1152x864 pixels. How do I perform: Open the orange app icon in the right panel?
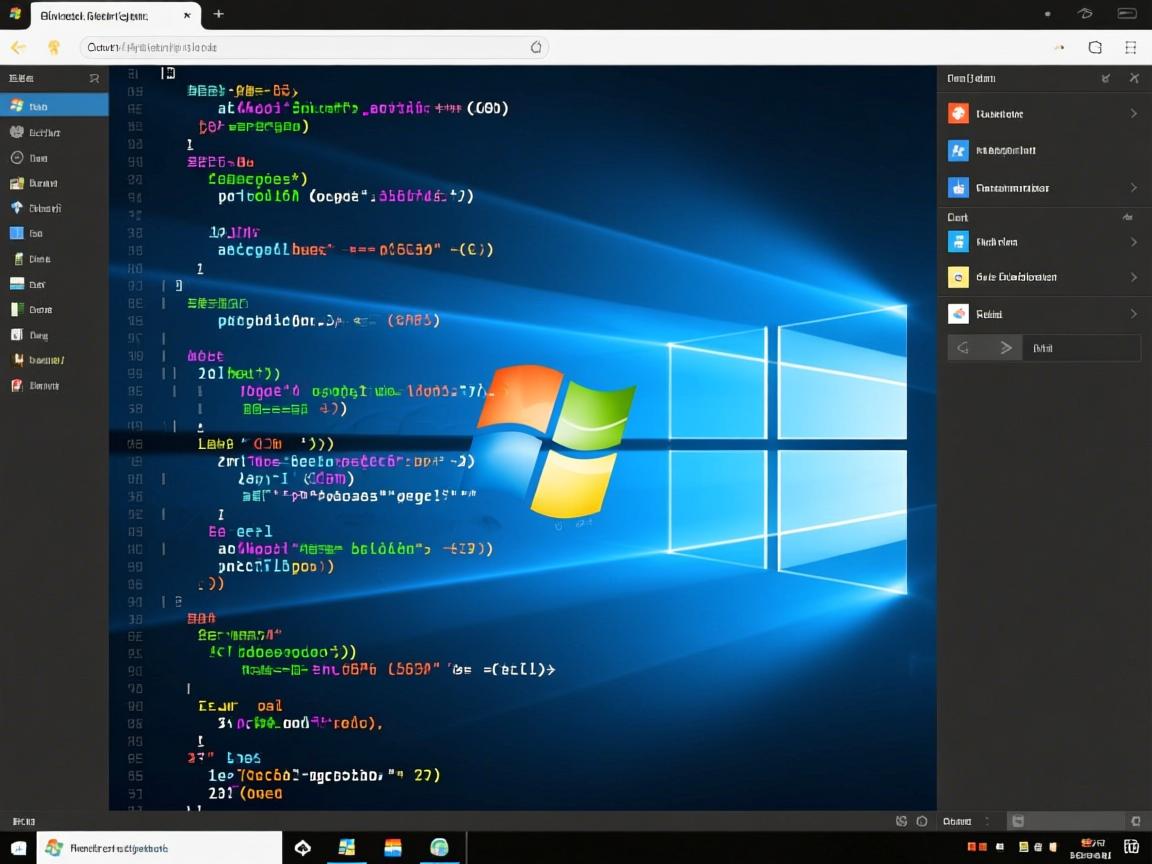click(x=958, y=112)
